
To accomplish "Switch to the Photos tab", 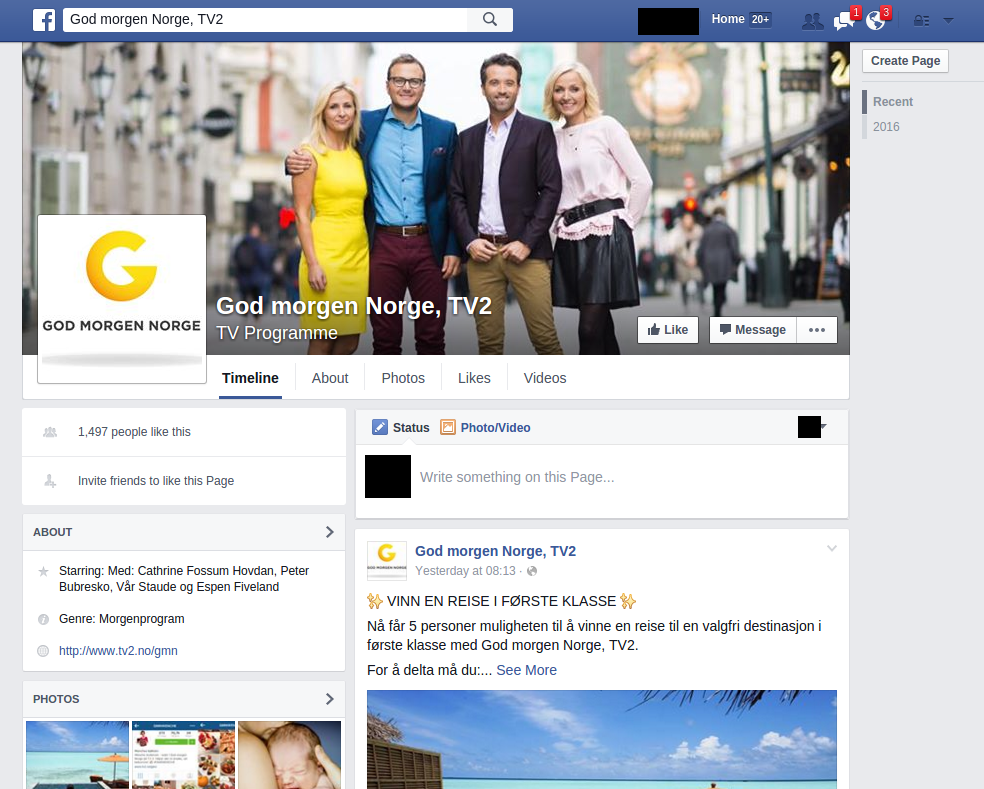I will (x=403, y=378).
